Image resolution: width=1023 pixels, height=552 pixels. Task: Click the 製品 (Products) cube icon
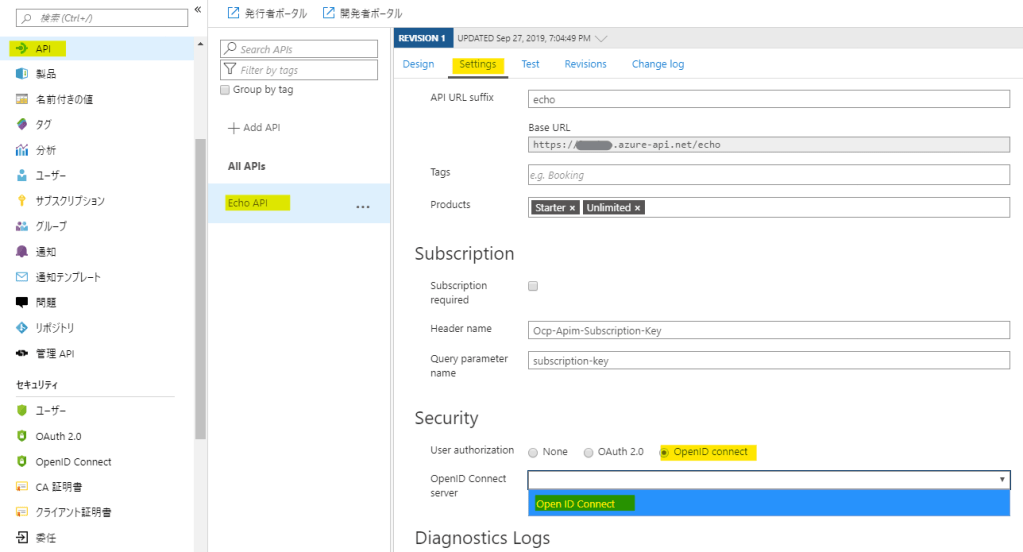(x=21, y=74)
